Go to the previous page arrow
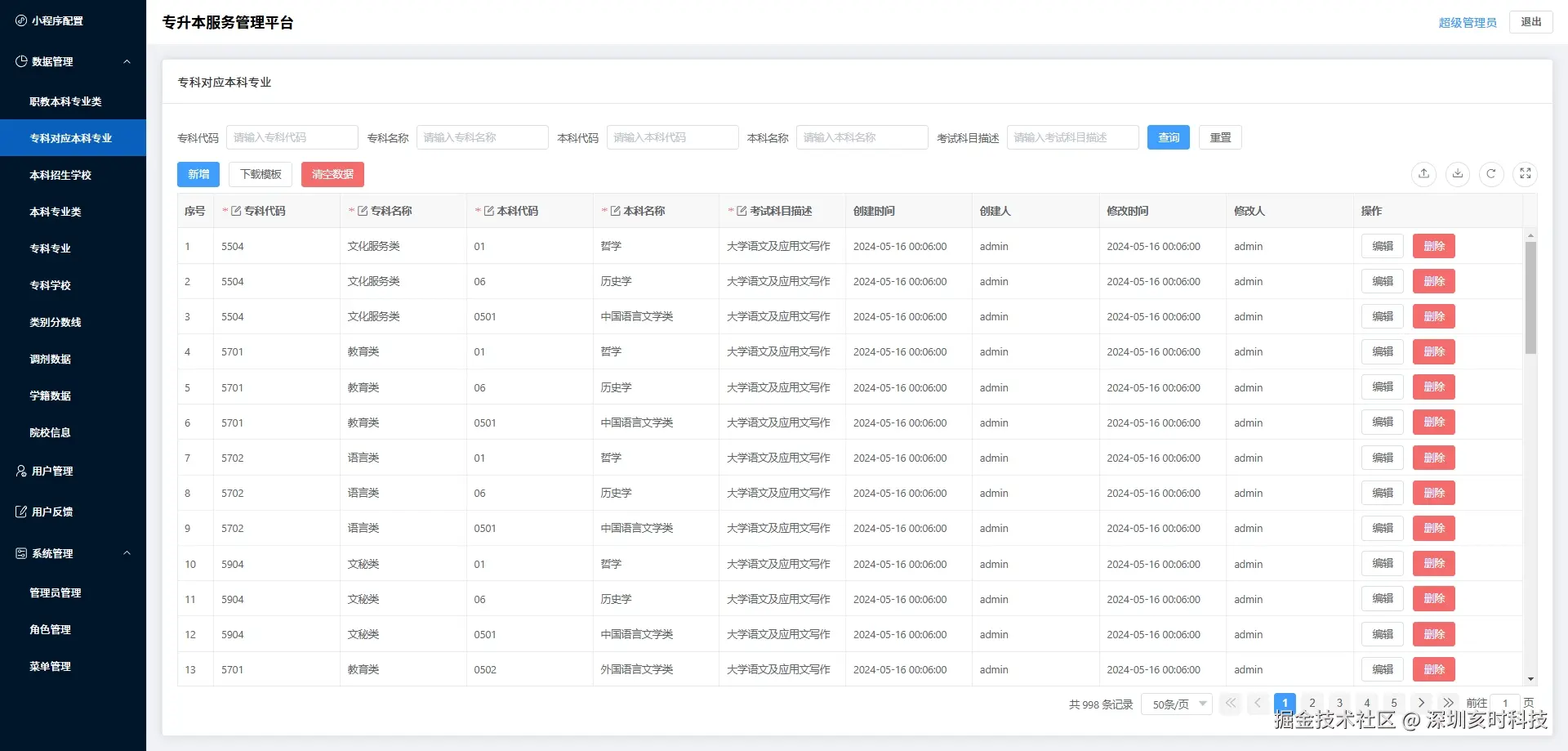Image resolution: width=1568 pixels, height=751 pixels. [1258, 703]
